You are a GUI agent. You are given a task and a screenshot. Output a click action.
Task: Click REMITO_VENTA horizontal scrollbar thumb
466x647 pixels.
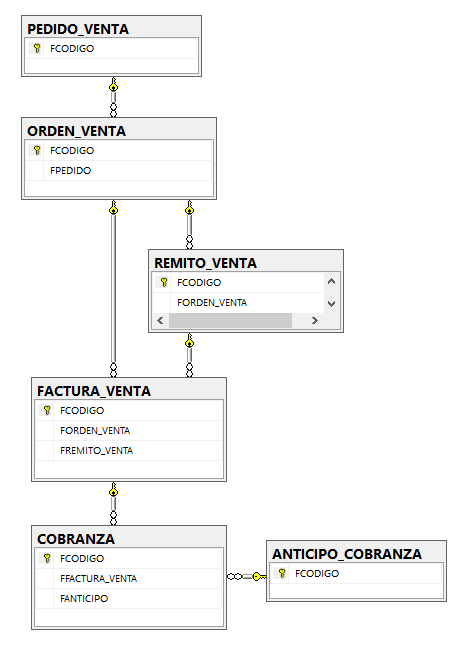(x=230, y=320)
